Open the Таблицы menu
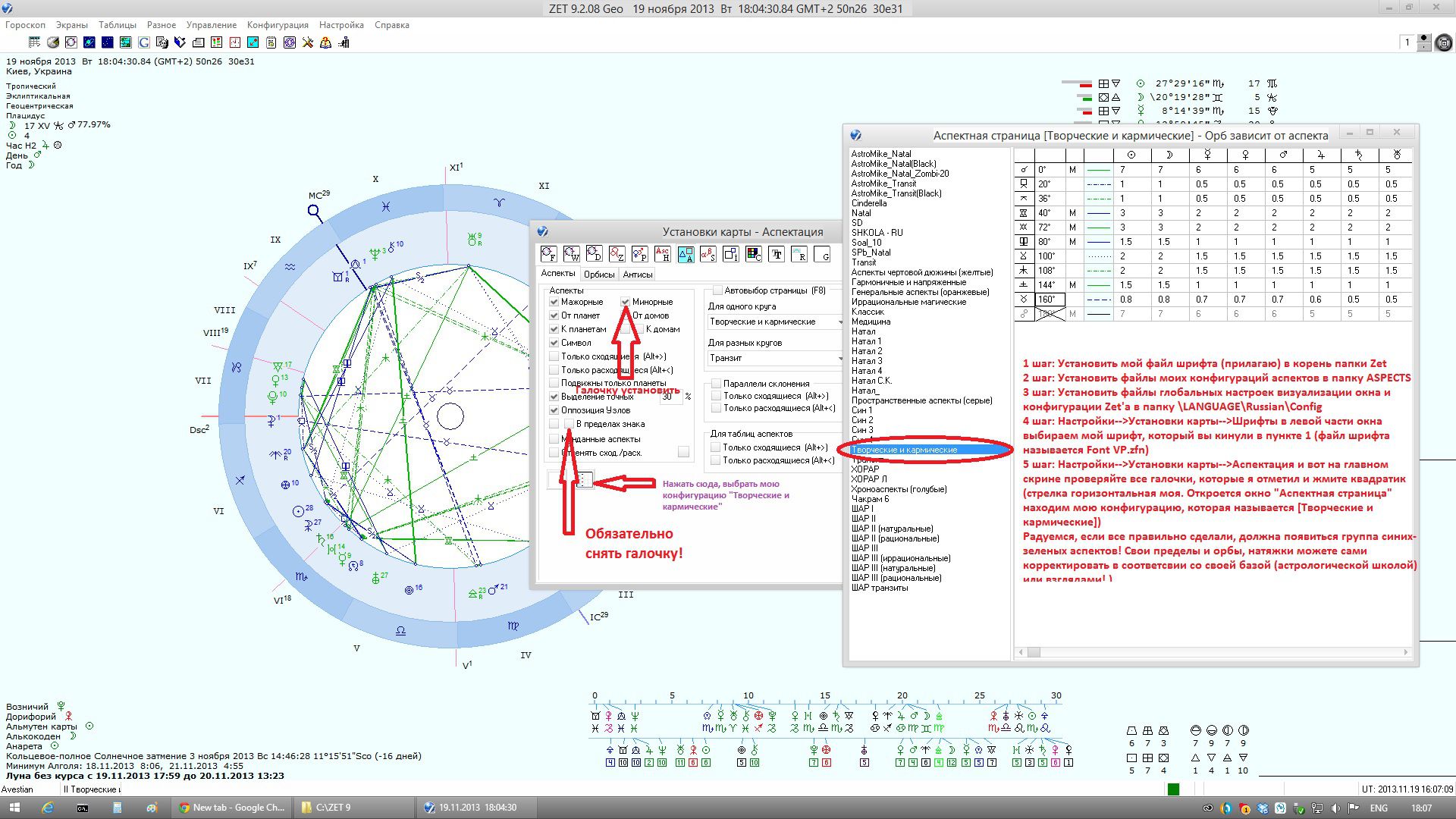 (x=118, y=25)
